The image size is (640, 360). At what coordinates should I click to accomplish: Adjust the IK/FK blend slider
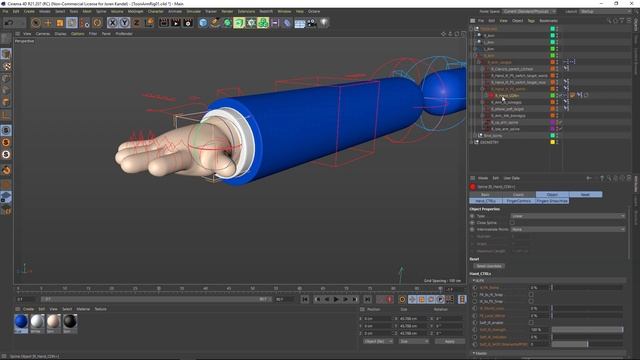pyautogui.click(x=587, y=288)
